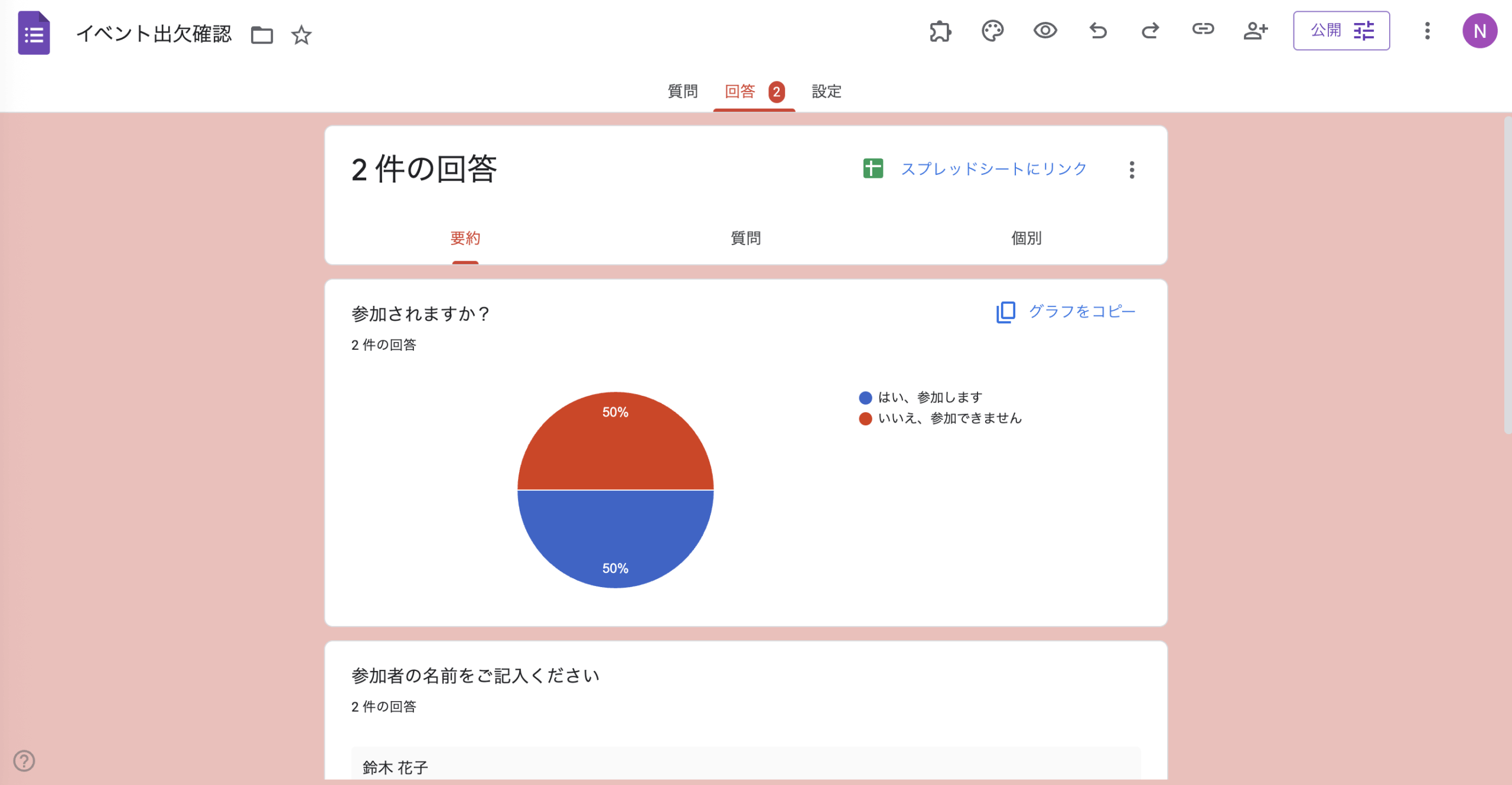
Task: Click the 公開 publish settings button
Action: (x=1341, y=31)
